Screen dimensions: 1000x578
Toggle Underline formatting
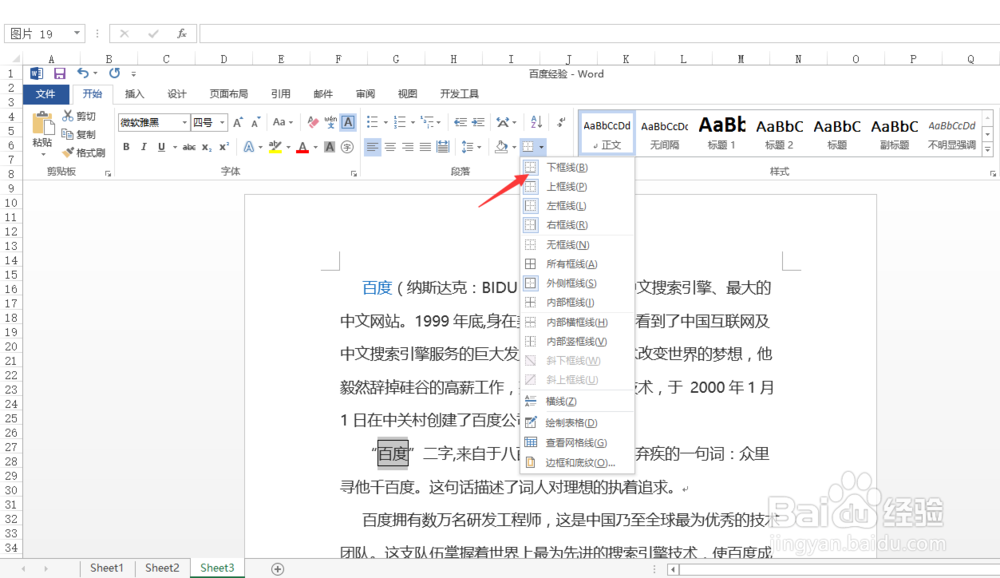click(x=161, y=147)
